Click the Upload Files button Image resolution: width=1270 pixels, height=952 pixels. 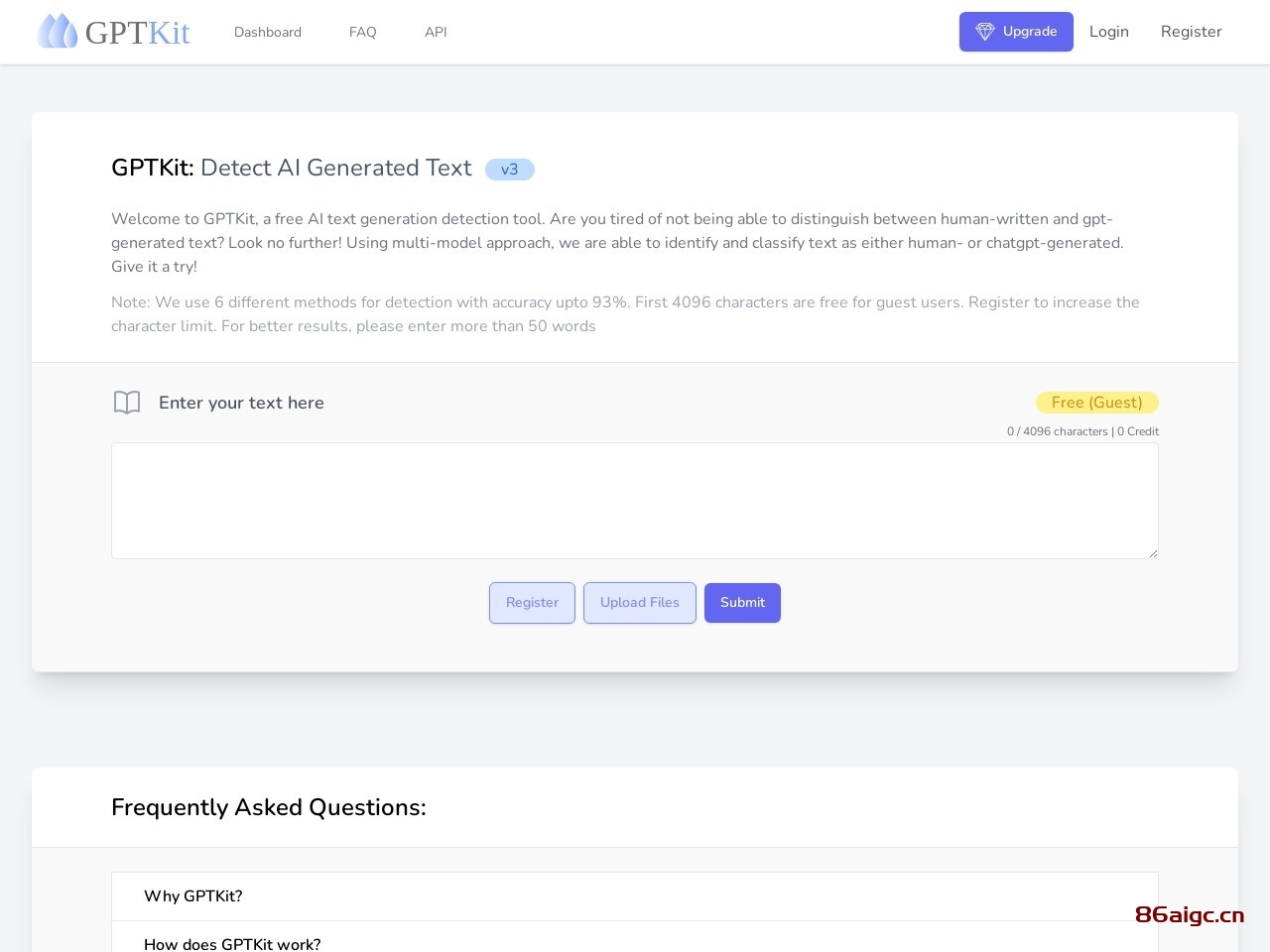640,603
